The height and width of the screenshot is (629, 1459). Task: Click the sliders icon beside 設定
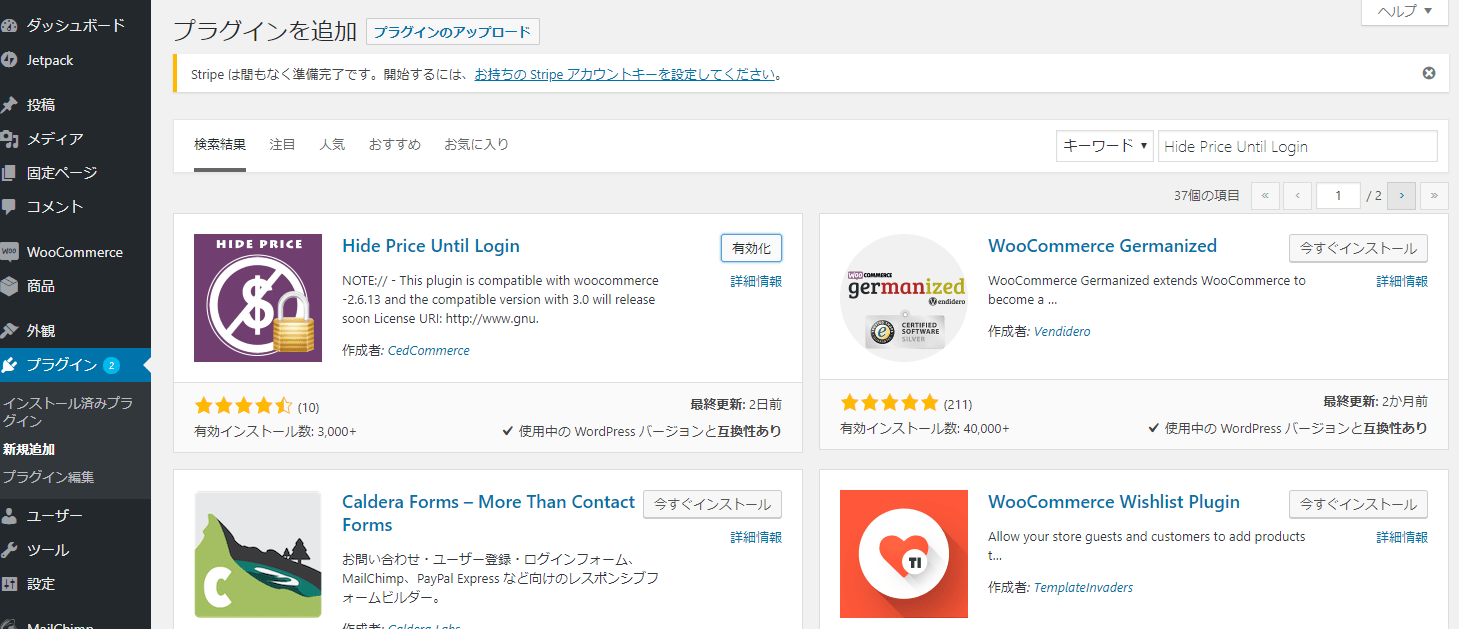[9, 584]
